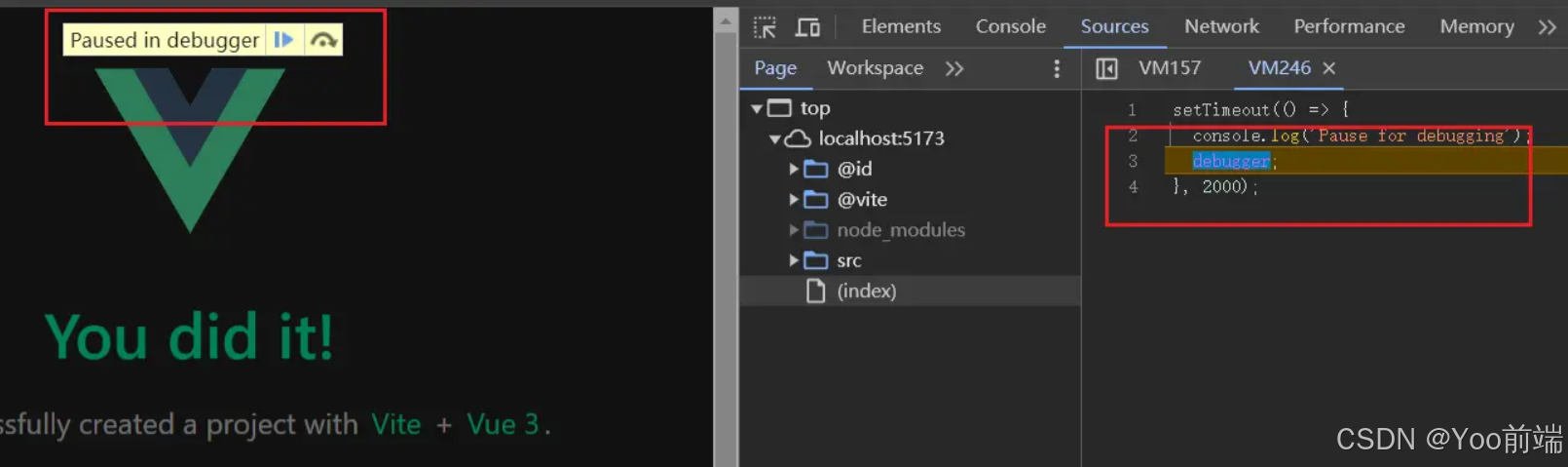Set breakpoint on line number 1
Image resolution: width=1568 pixels, height=467 pixels.
[x=1132, y=110]
